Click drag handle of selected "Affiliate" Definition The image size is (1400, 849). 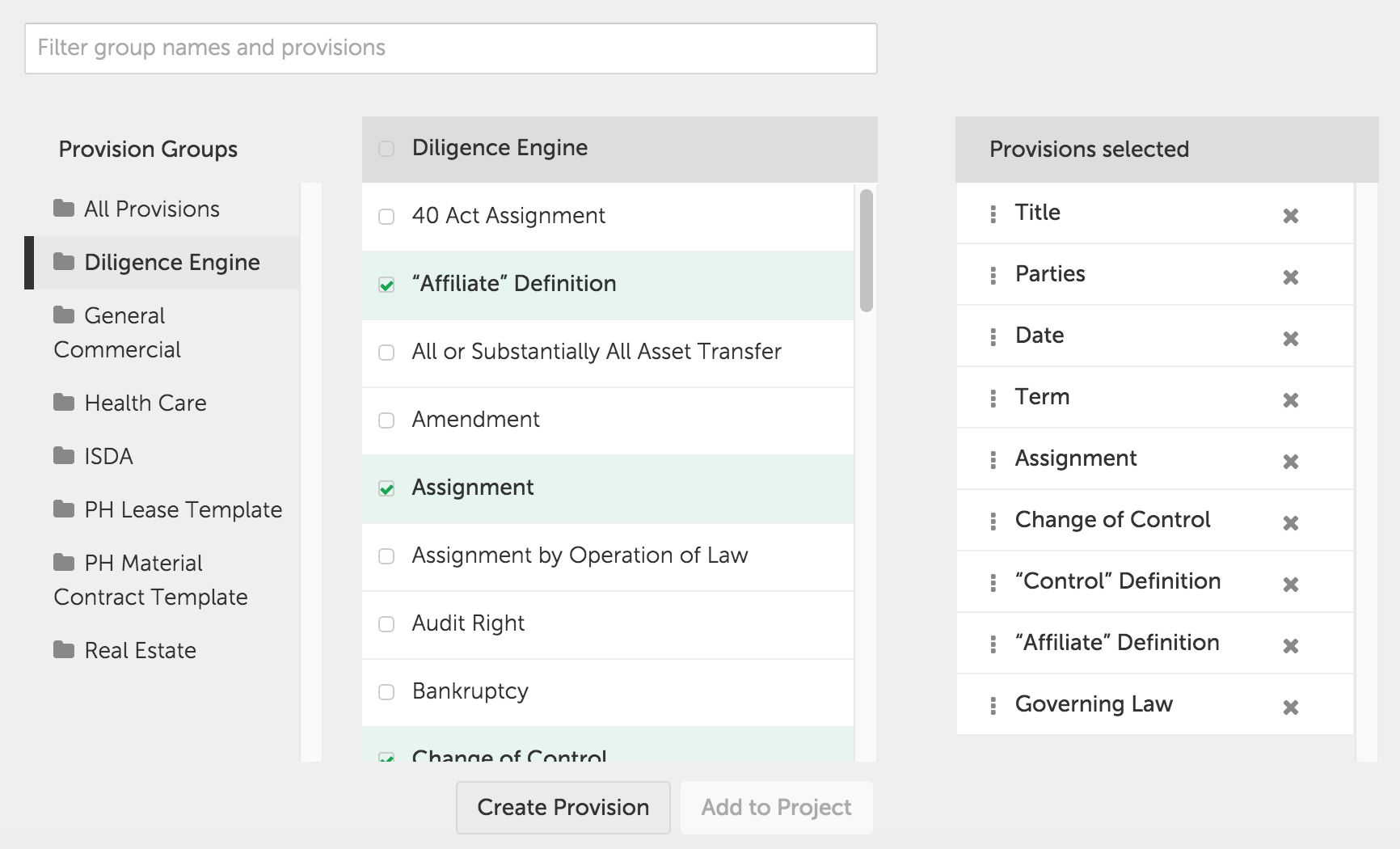tap(993, 644)
